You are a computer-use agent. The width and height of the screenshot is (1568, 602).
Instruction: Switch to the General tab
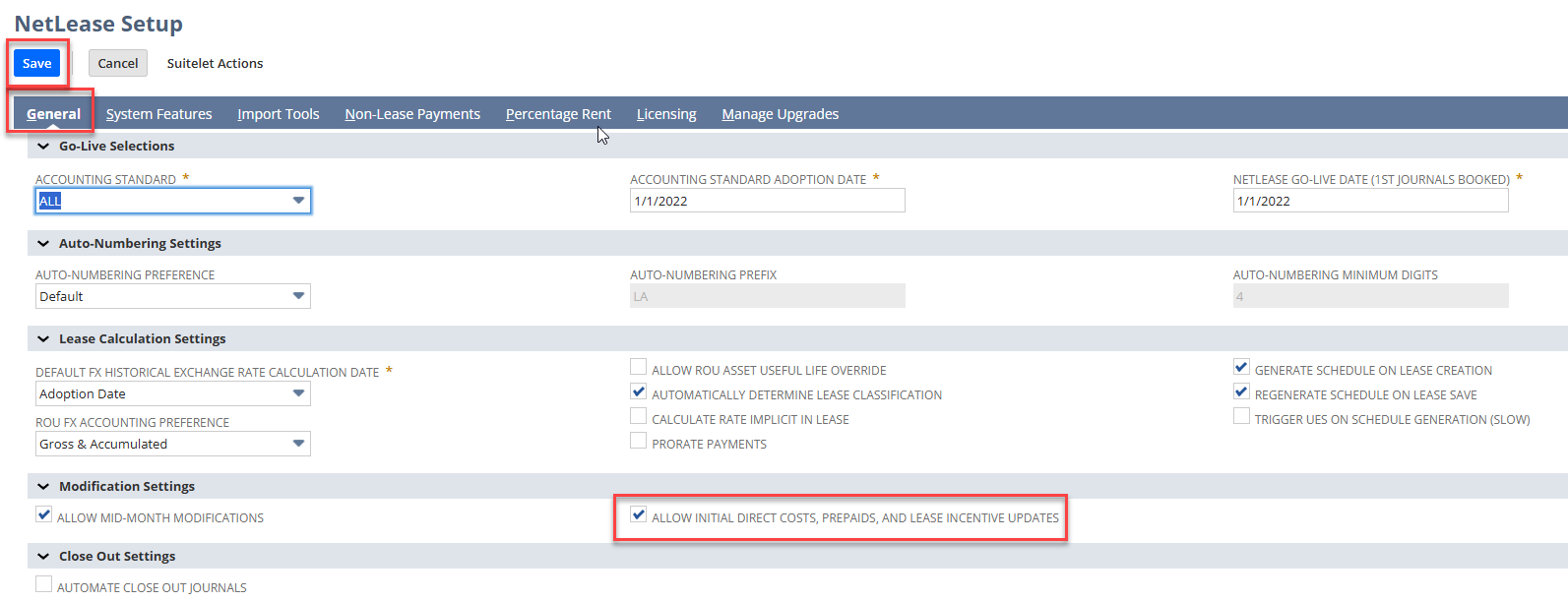tap(53, 114)
